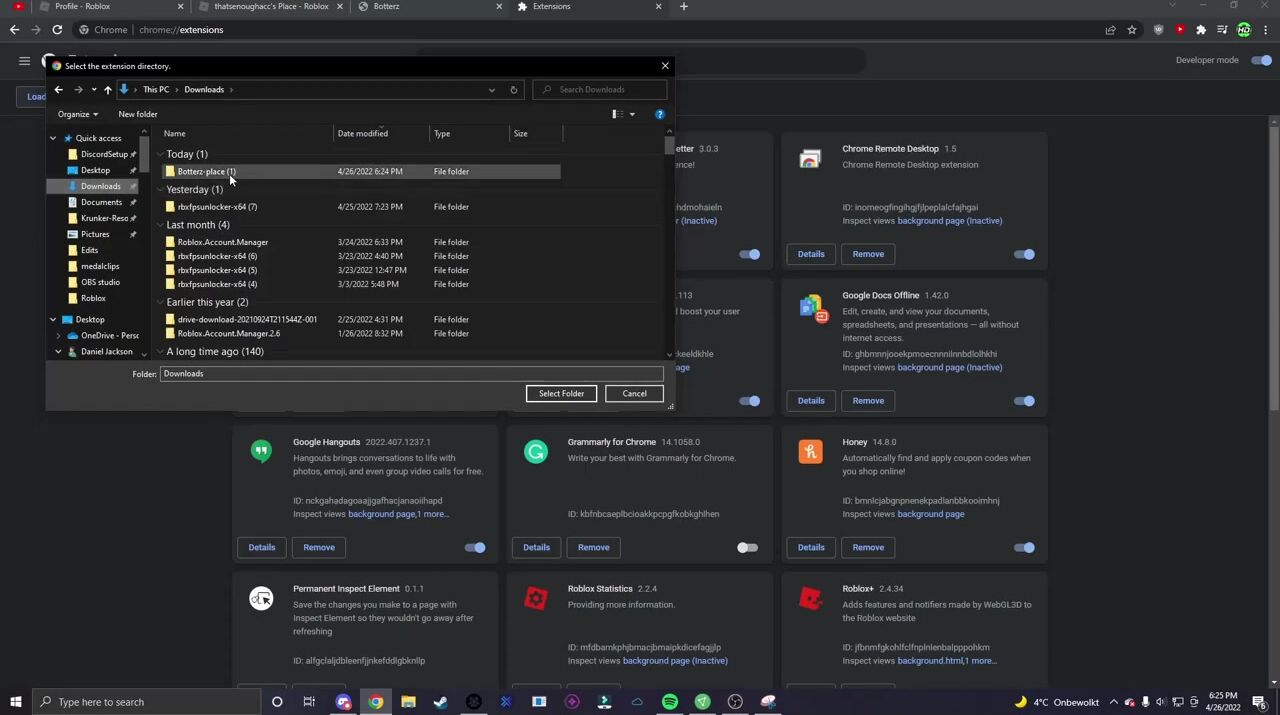Open Details for Google Hangouts extension

(x=262, y=547)
